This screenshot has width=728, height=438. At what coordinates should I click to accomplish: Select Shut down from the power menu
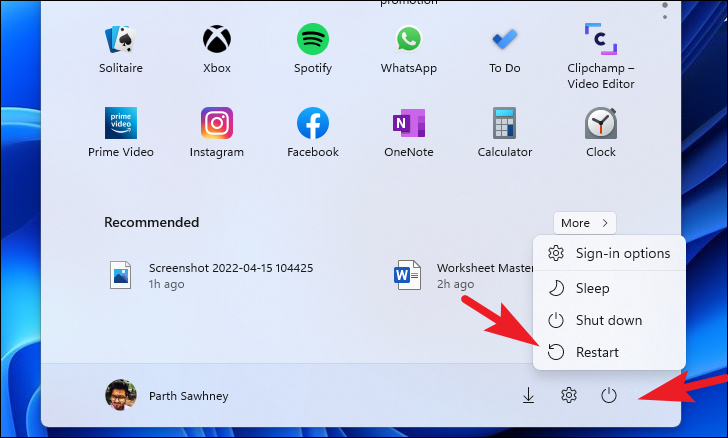[609, 320]
